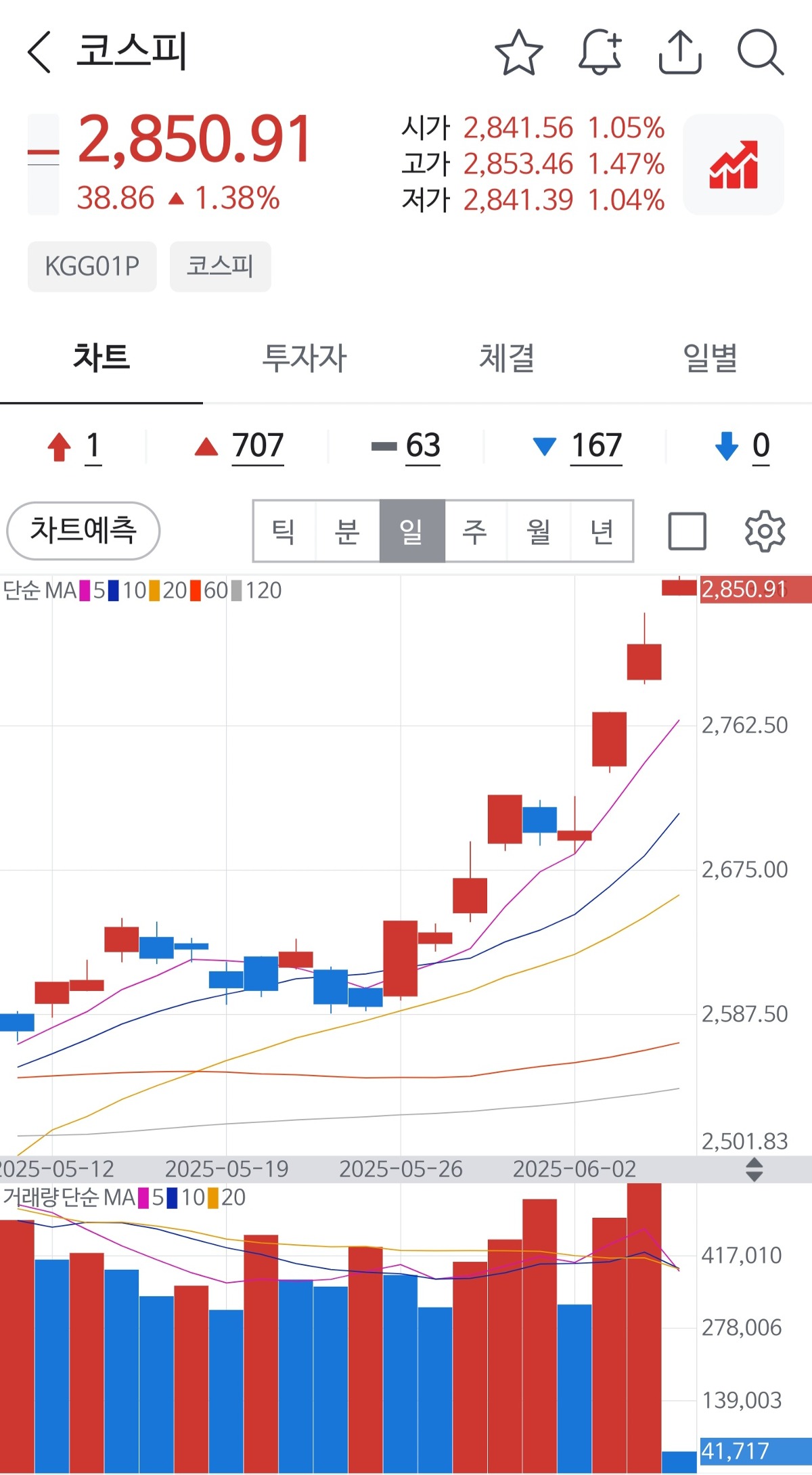
Task: Switch chart period to 분 (minute)
Action: tap(347, 531)
